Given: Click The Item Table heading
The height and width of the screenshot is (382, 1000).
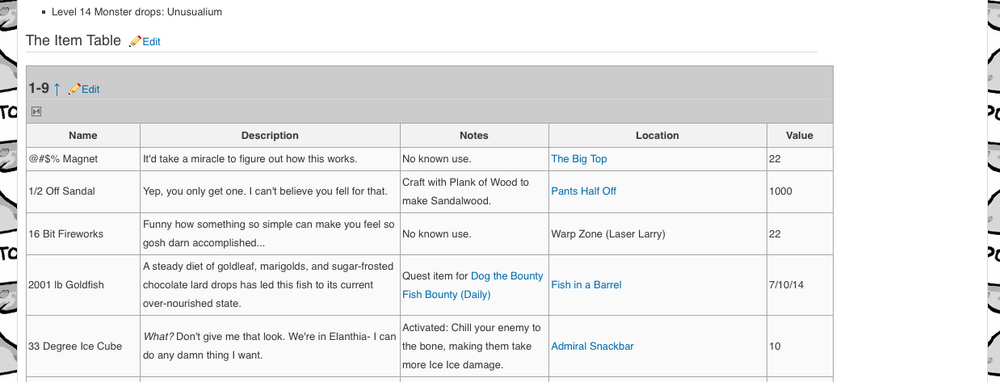Looking at the screenshot, I should [x=73, y=41].
